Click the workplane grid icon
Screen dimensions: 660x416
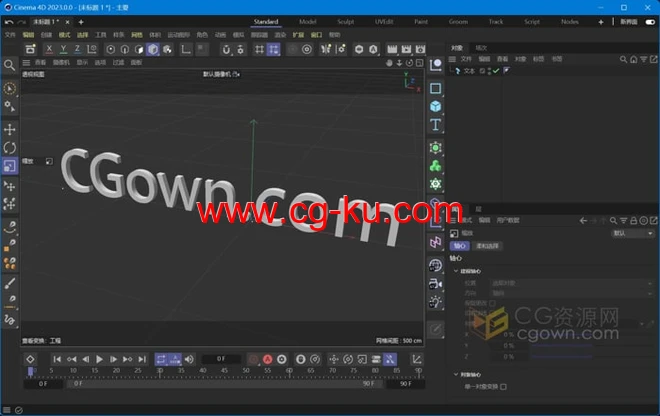259,50
